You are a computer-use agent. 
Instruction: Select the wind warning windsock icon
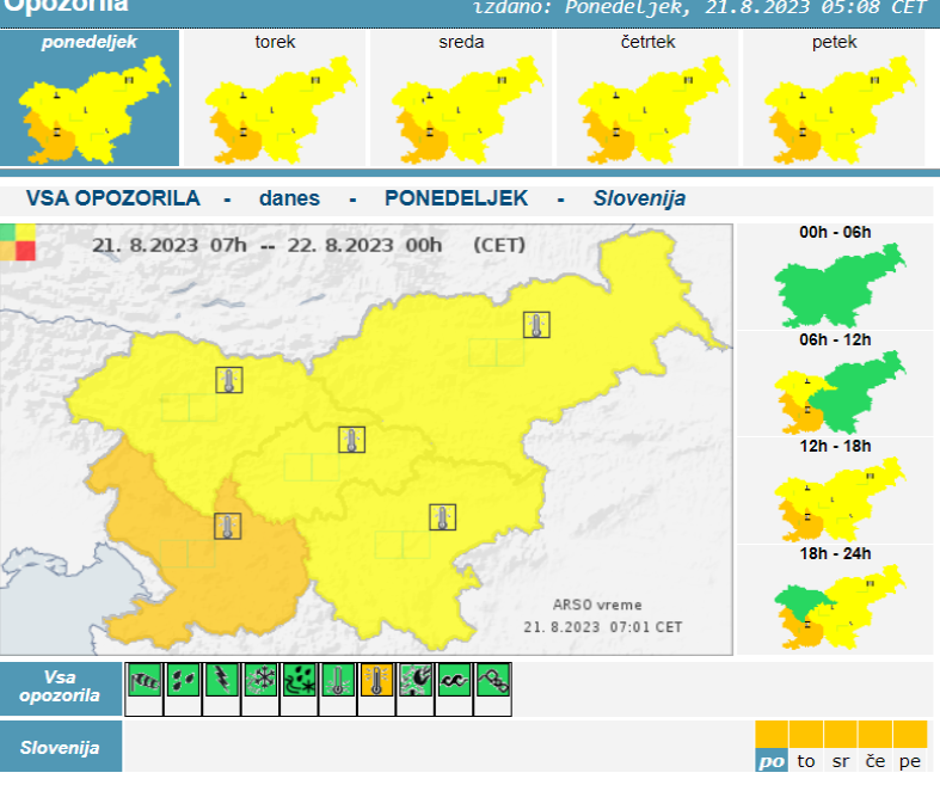pyautogui.click(x=144, y=681)
